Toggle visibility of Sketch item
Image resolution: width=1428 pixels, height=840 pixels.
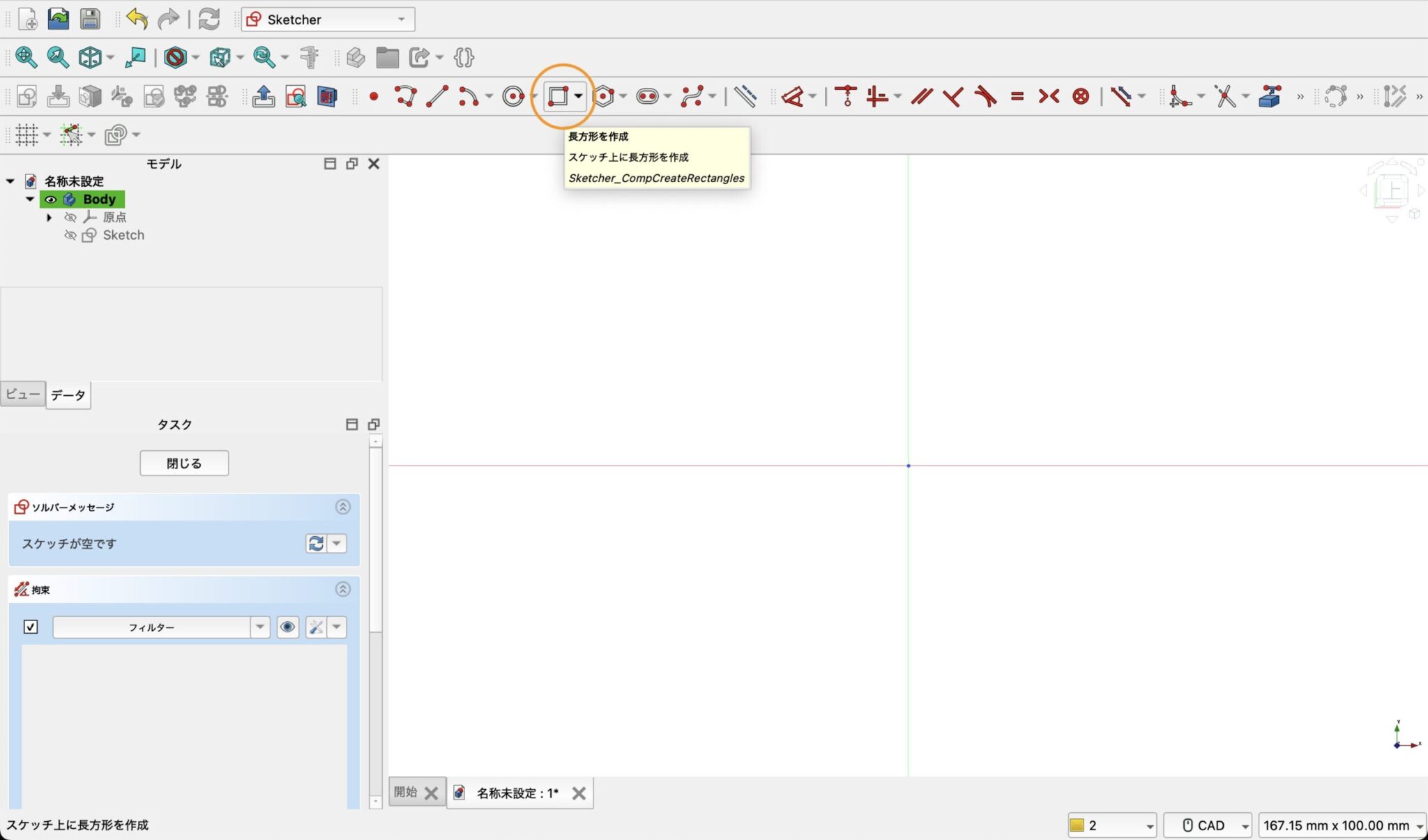click(x=70, y=236)
